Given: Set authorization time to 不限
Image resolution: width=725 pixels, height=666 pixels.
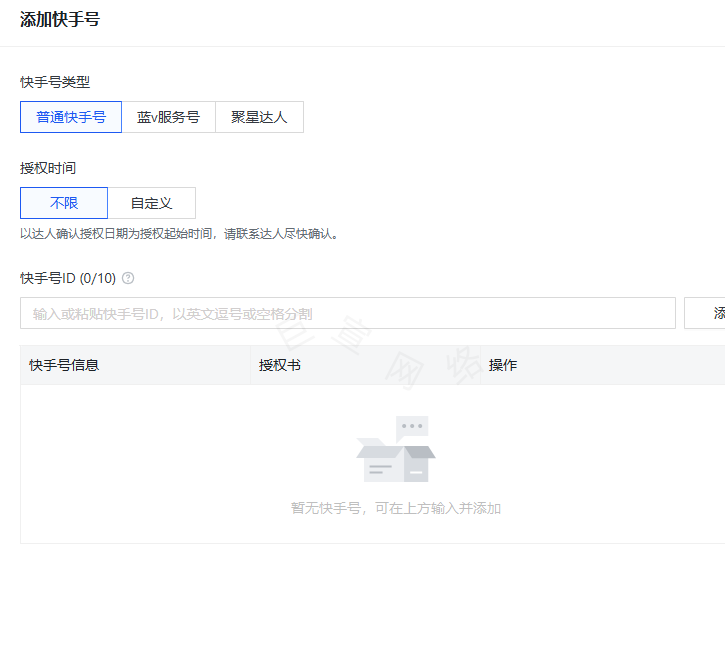Looking at the screenshot, I should pos(64,203).
